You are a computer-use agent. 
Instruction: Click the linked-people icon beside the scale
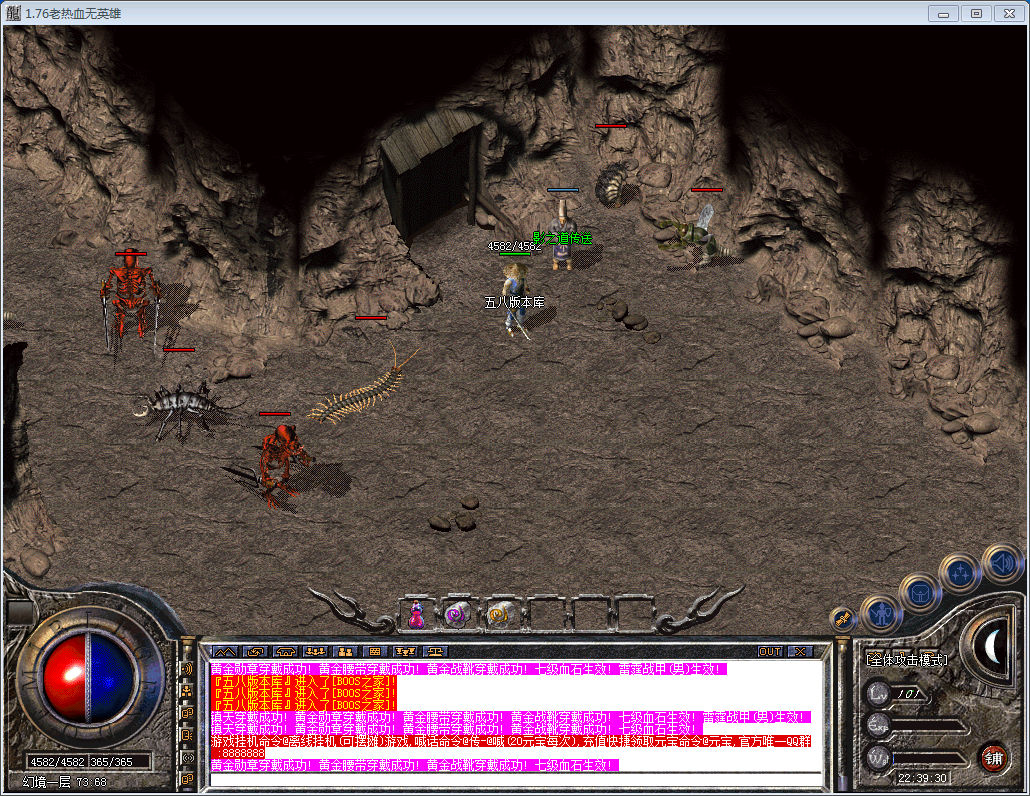[x=405, y=652]
